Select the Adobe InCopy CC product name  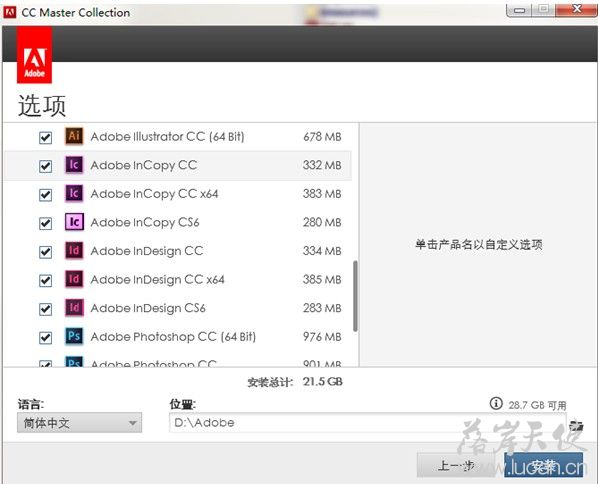point(144,165)
